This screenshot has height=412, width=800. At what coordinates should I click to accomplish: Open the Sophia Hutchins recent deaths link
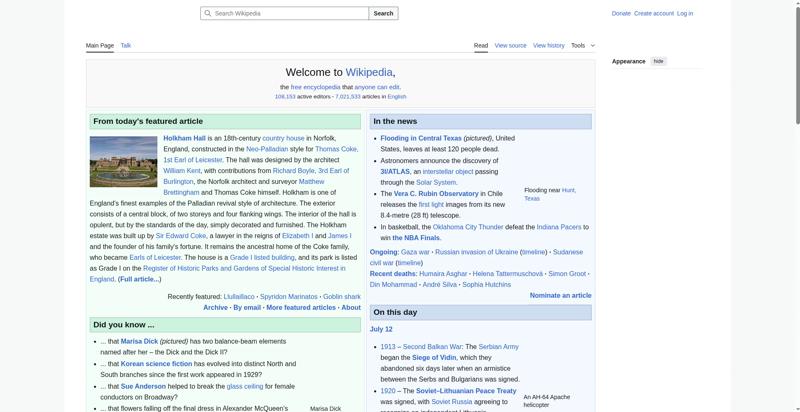pyautogui.click(x=486, y=285)
